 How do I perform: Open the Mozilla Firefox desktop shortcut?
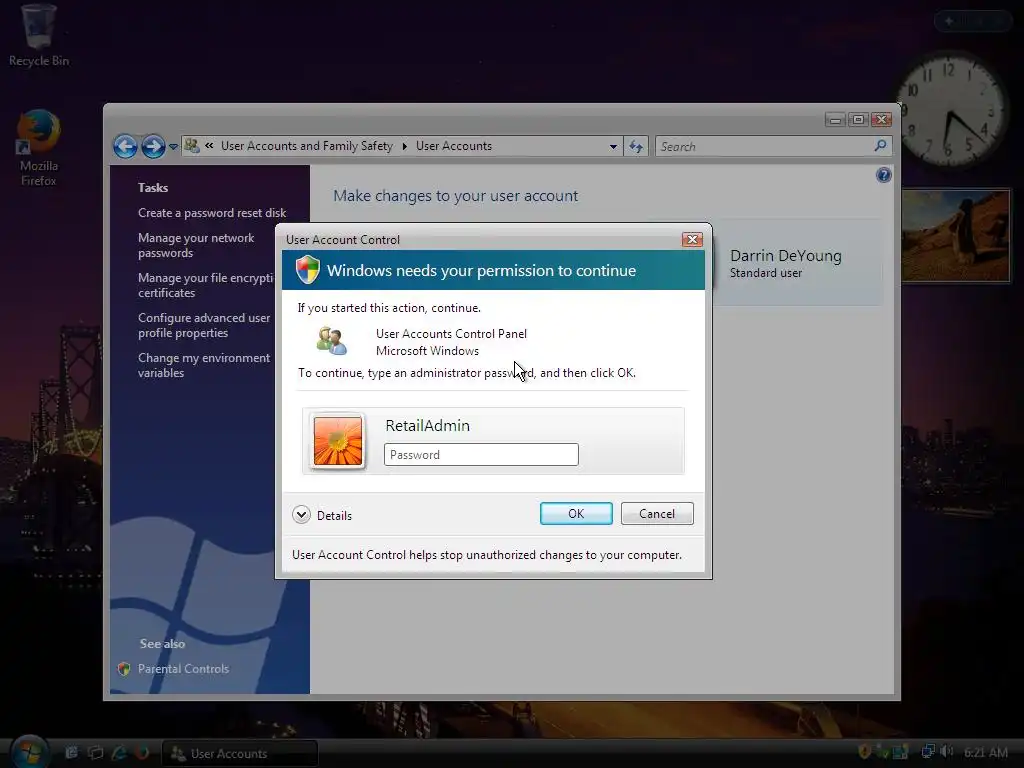[x=39, y=148]
